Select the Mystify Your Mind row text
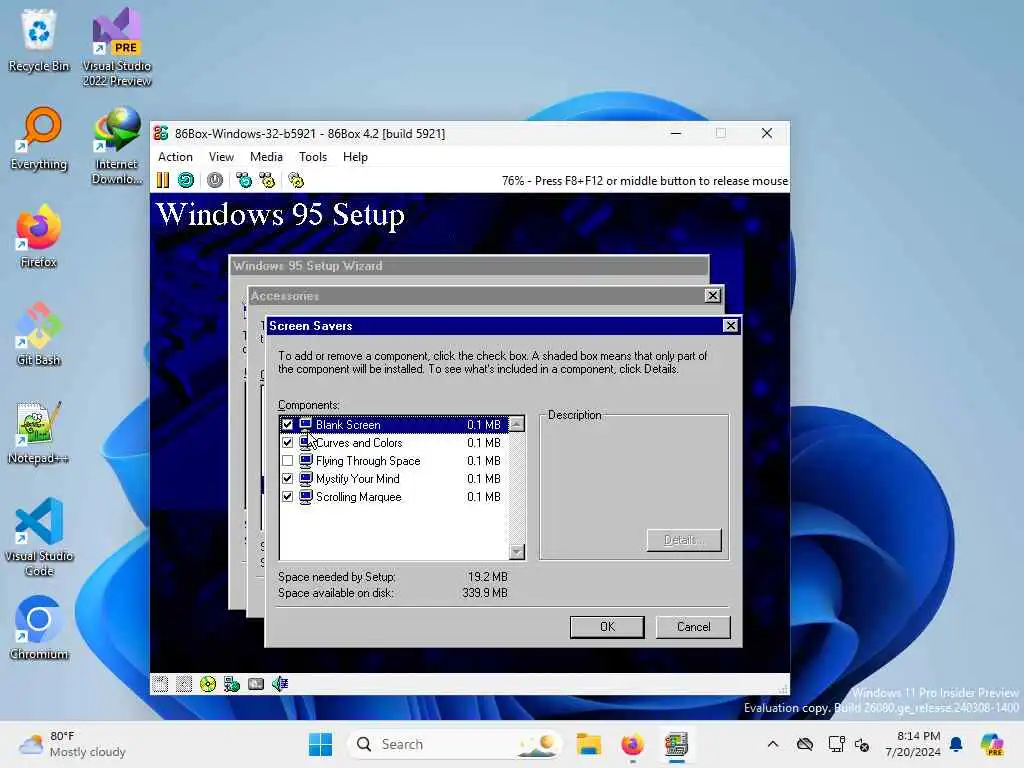Image resolution: width=1024 pixels, height=768 pixels. pyautogui.click(x=357, y=479)
